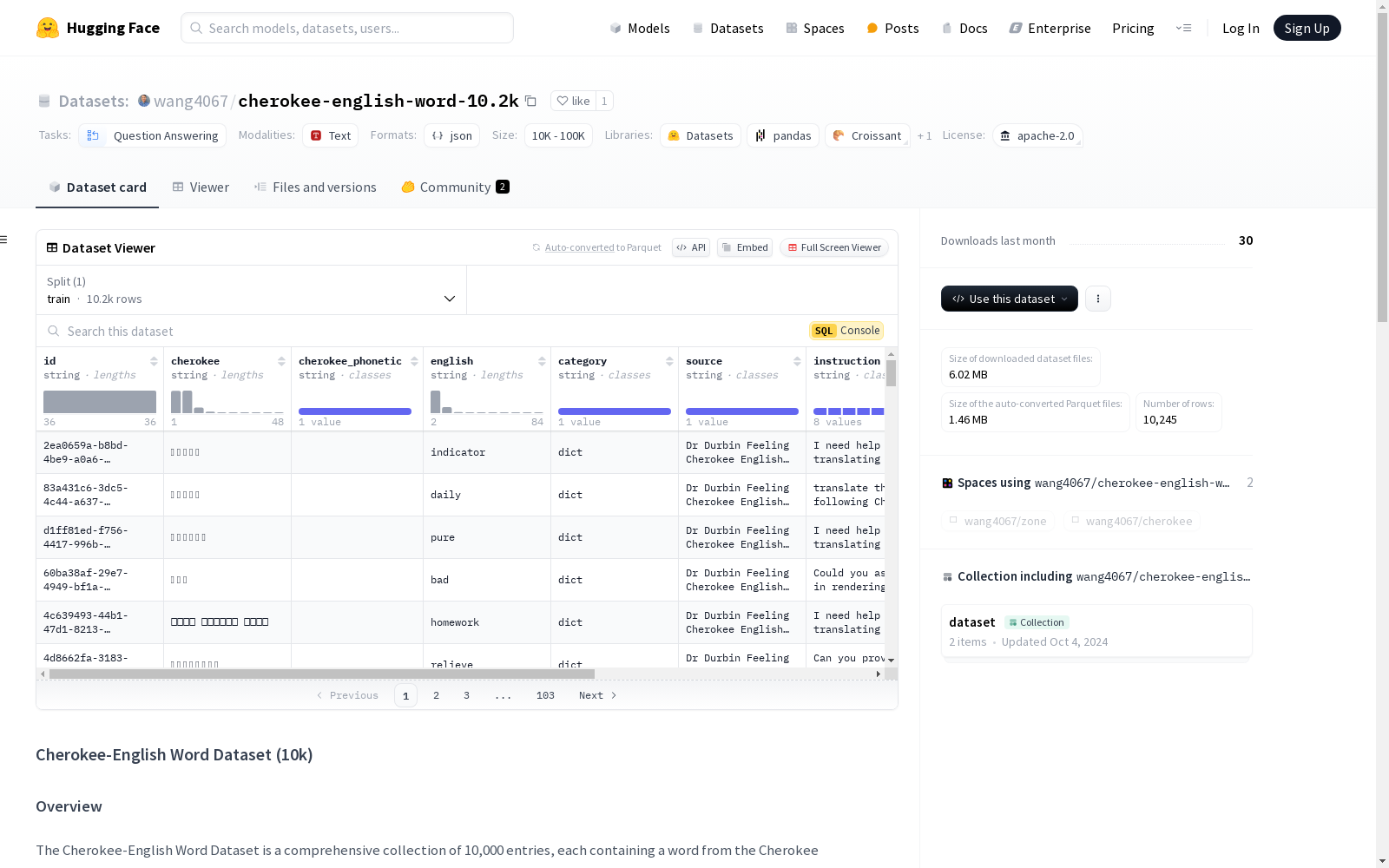
Task: Open the SQL Console
Action: [846, 331]
